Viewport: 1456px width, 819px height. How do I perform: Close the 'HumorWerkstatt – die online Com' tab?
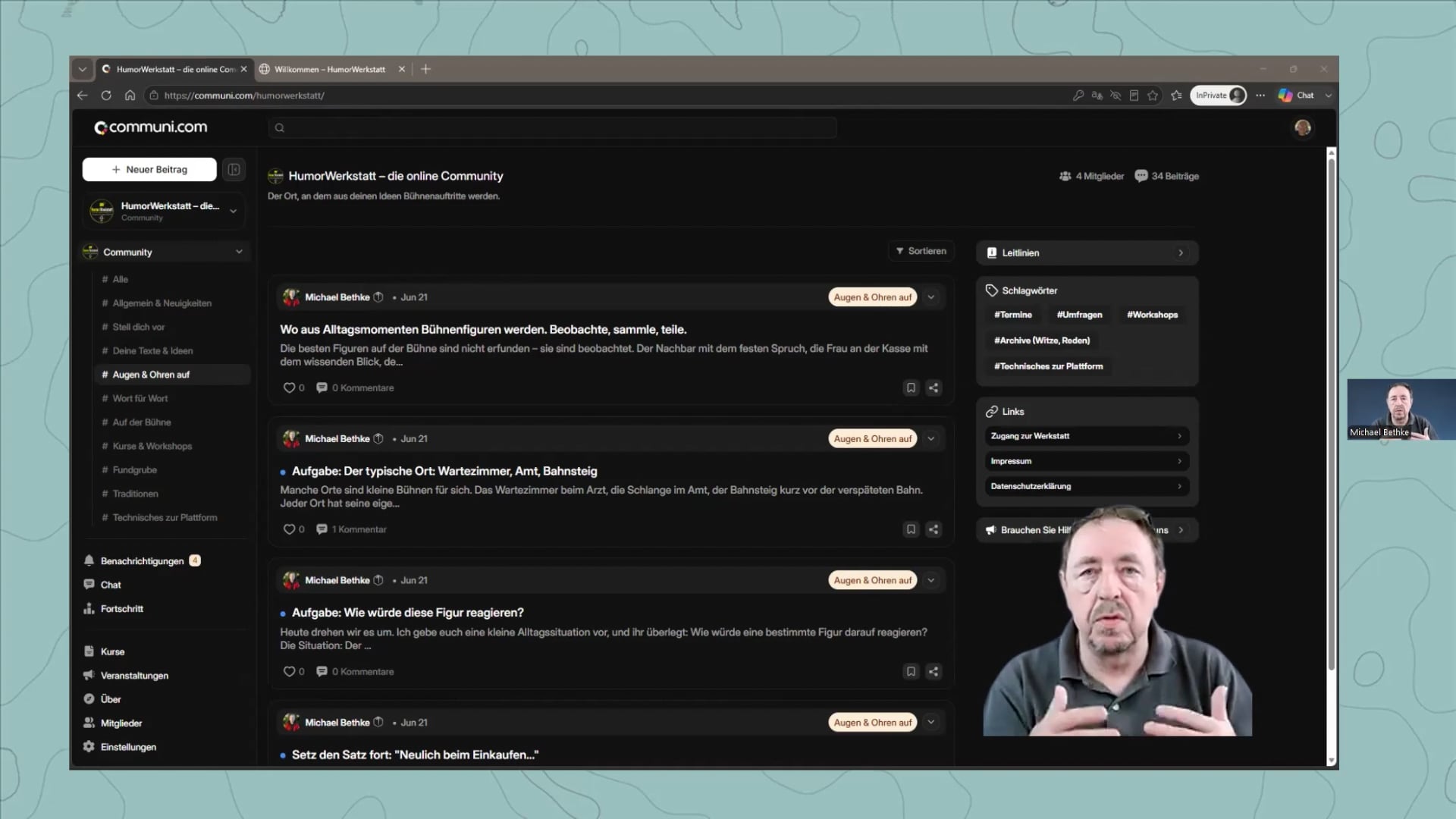click(243, 69)
